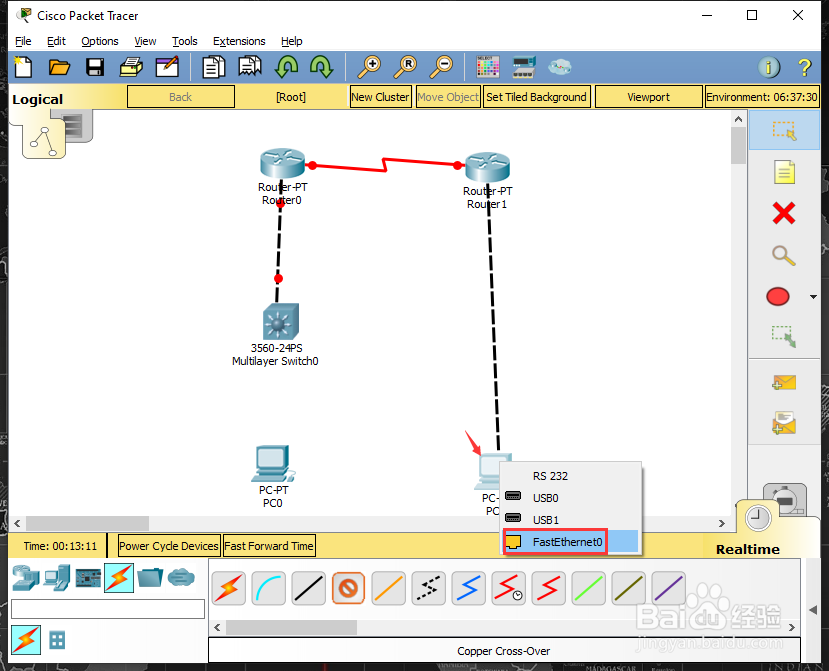829x671 pixels.
Task: Open the Drawing Palette icon
Action: 487,67
